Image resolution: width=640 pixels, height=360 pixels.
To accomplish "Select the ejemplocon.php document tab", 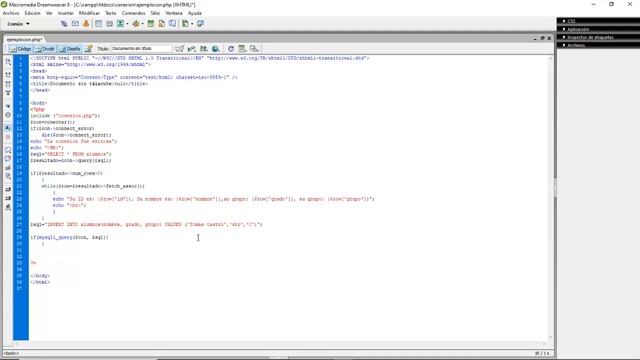I will click(24, 40).
